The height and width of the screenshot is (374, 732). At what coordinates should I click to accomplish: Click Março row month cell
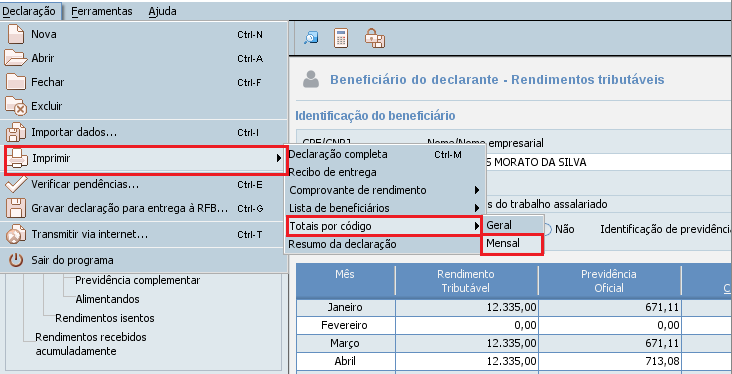pos(345,343)
